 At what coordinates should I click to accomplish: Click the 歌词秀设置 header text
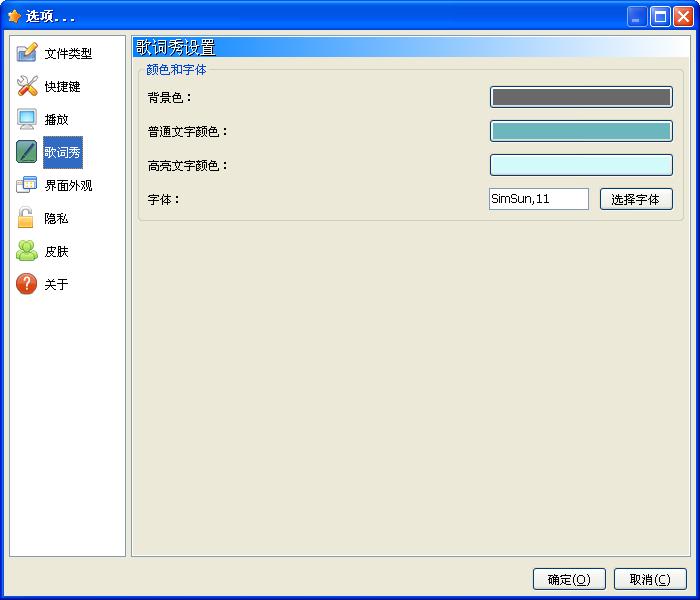click(x=175, y=47)
